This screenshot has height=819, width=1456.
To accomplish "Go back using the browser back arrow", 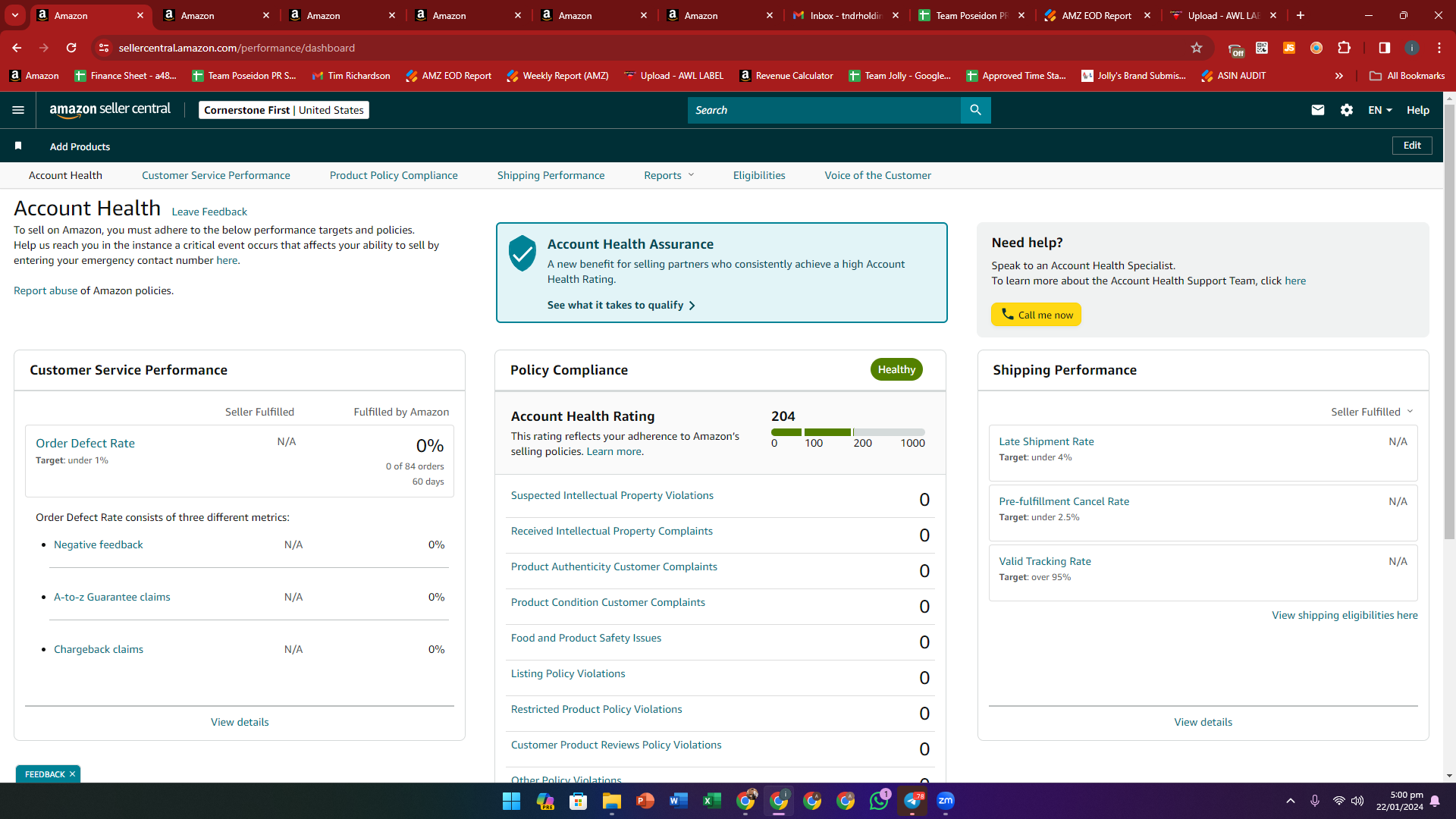I will point(17,48).
